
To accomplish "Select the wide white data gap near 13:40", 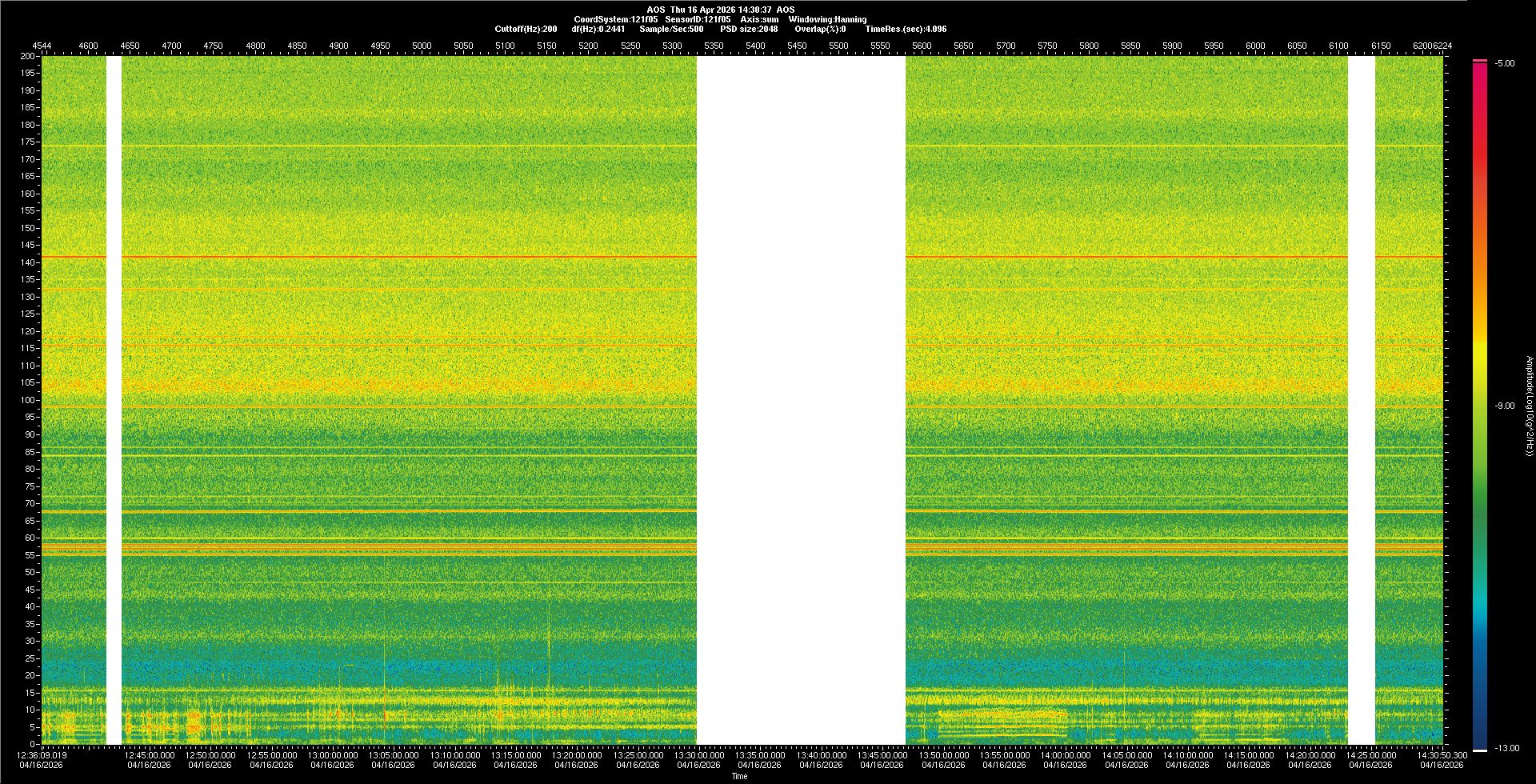I will coord(801,400).
